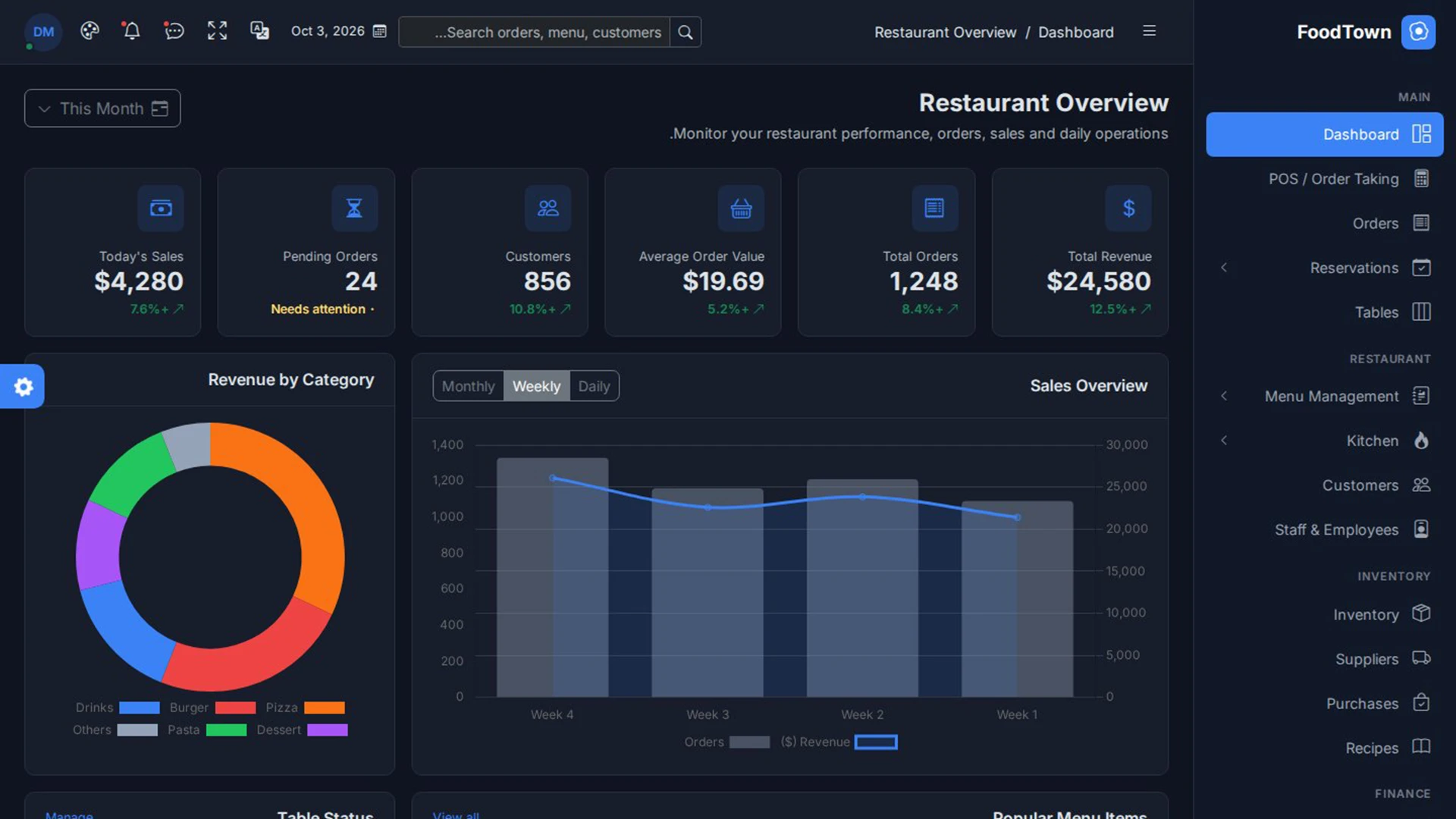Open the theme palette icon
1456x819 pixels.
pyautogui.click(x=89, y=31)
